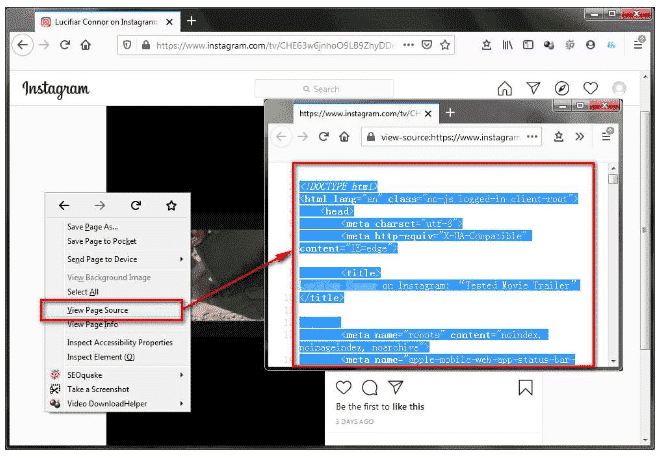Open new tab in view-source window
The image size is (660, 458).
(x=450, y=112)
